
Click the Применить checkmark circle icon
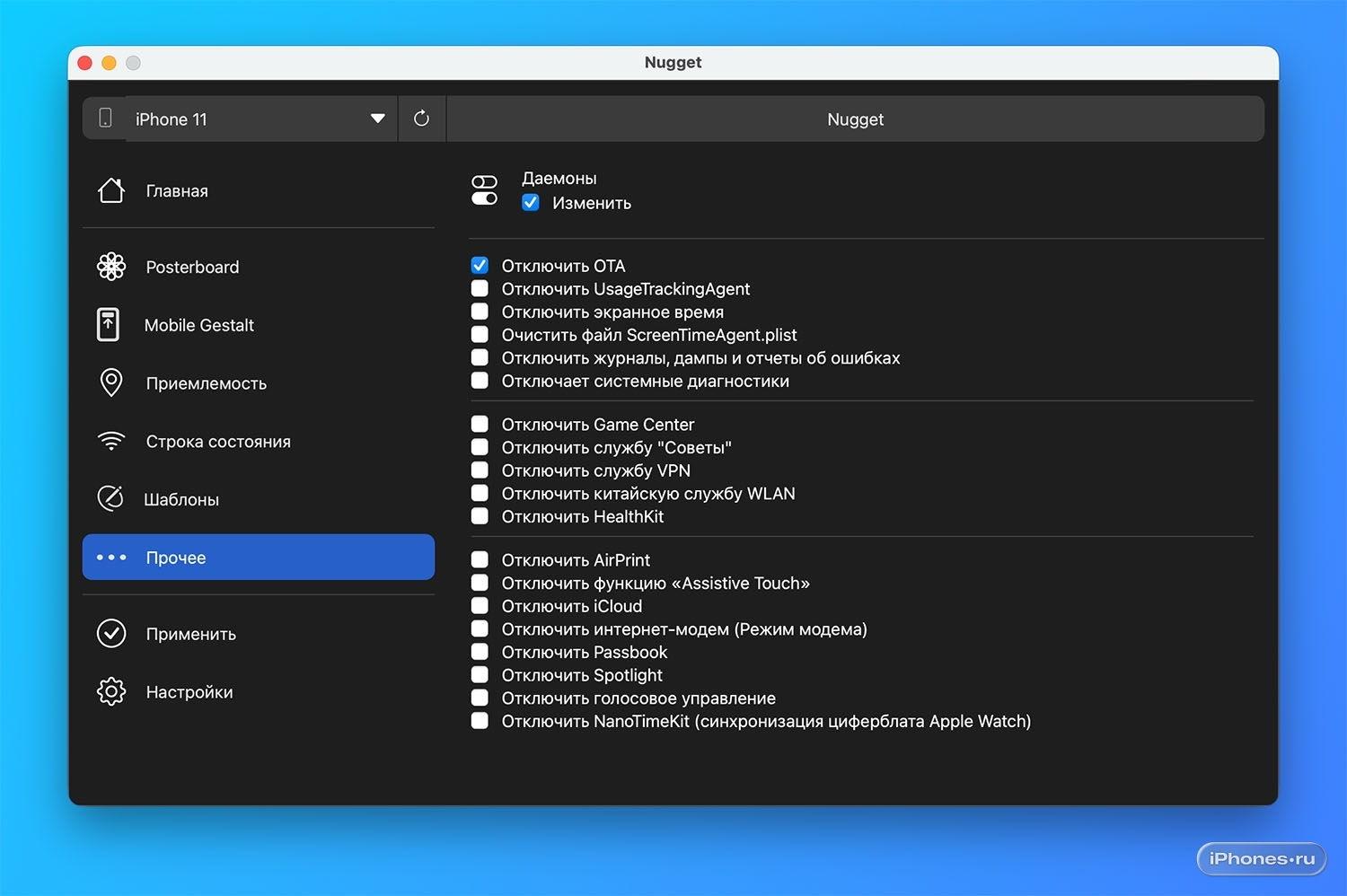tap(111, 634)
